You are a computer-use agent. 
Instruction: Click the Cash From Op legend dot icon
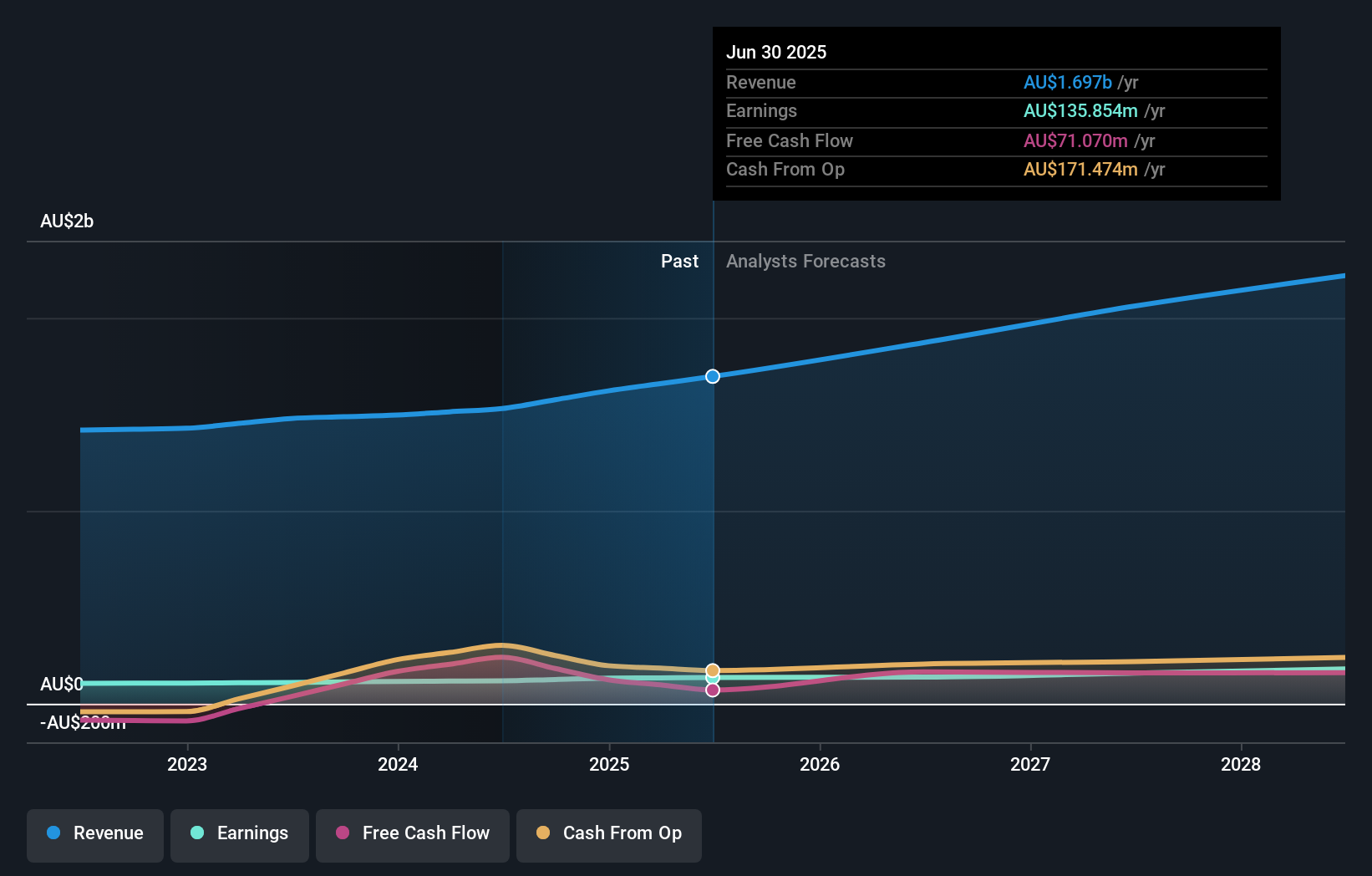click(543, 833)
